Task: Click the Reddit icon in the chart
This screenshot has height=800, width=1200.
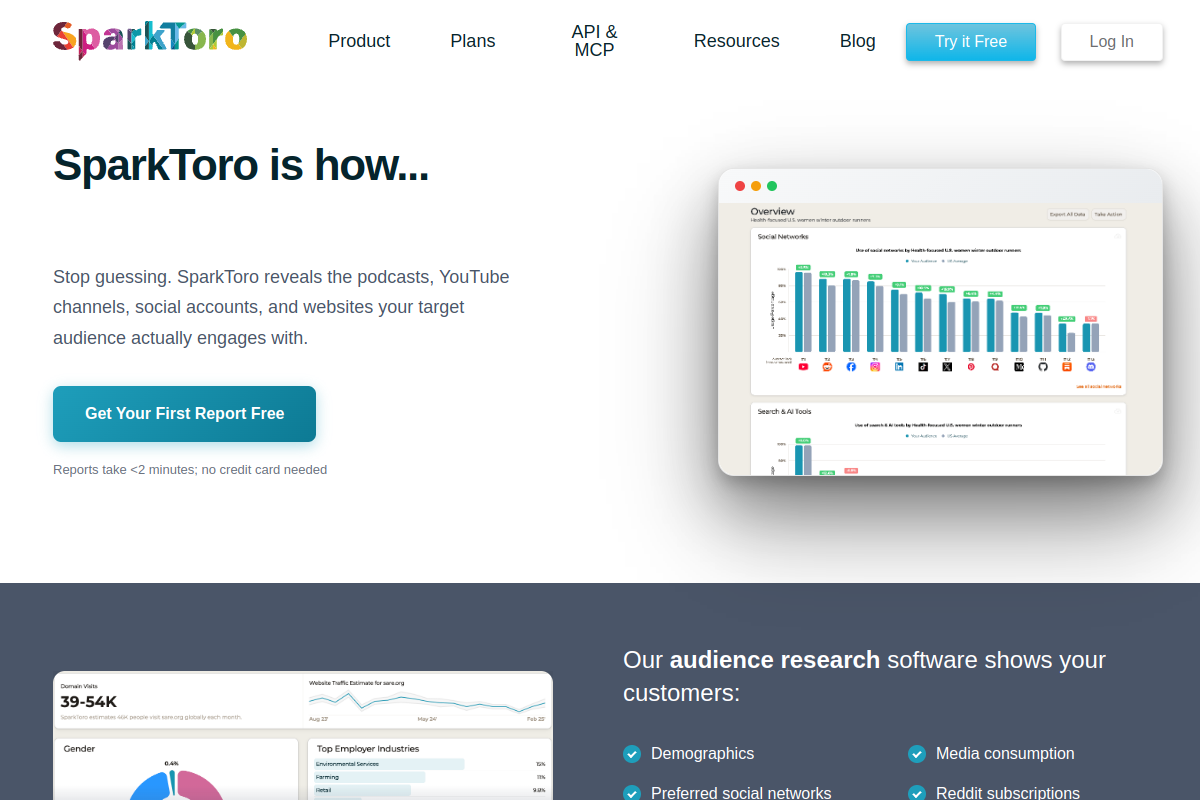Action: click(x=827, y=367)
